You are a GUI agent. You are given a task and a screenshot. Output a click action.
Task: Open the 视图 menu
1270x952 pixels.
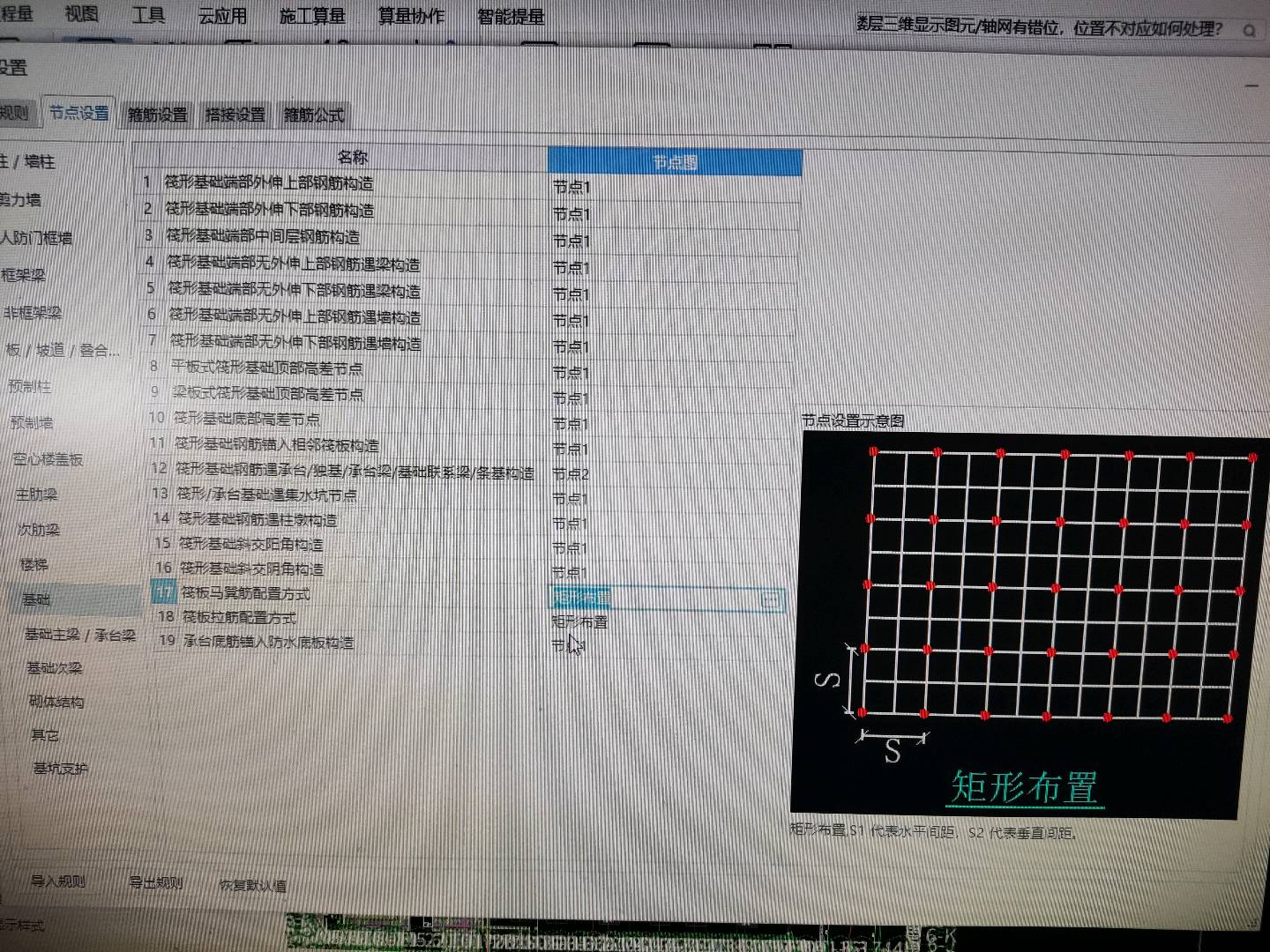[82, 14]
